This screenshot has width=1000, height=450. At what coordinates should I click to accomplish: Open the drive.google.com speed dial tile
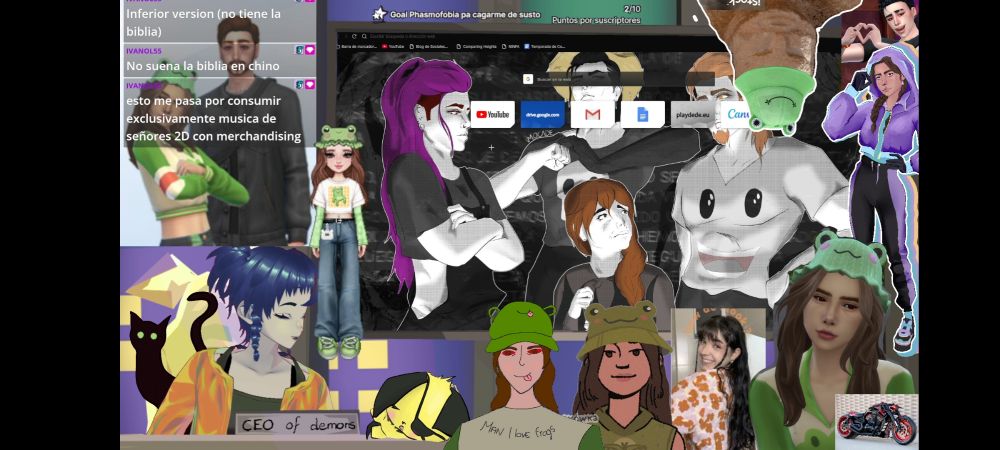coord(543,115)
